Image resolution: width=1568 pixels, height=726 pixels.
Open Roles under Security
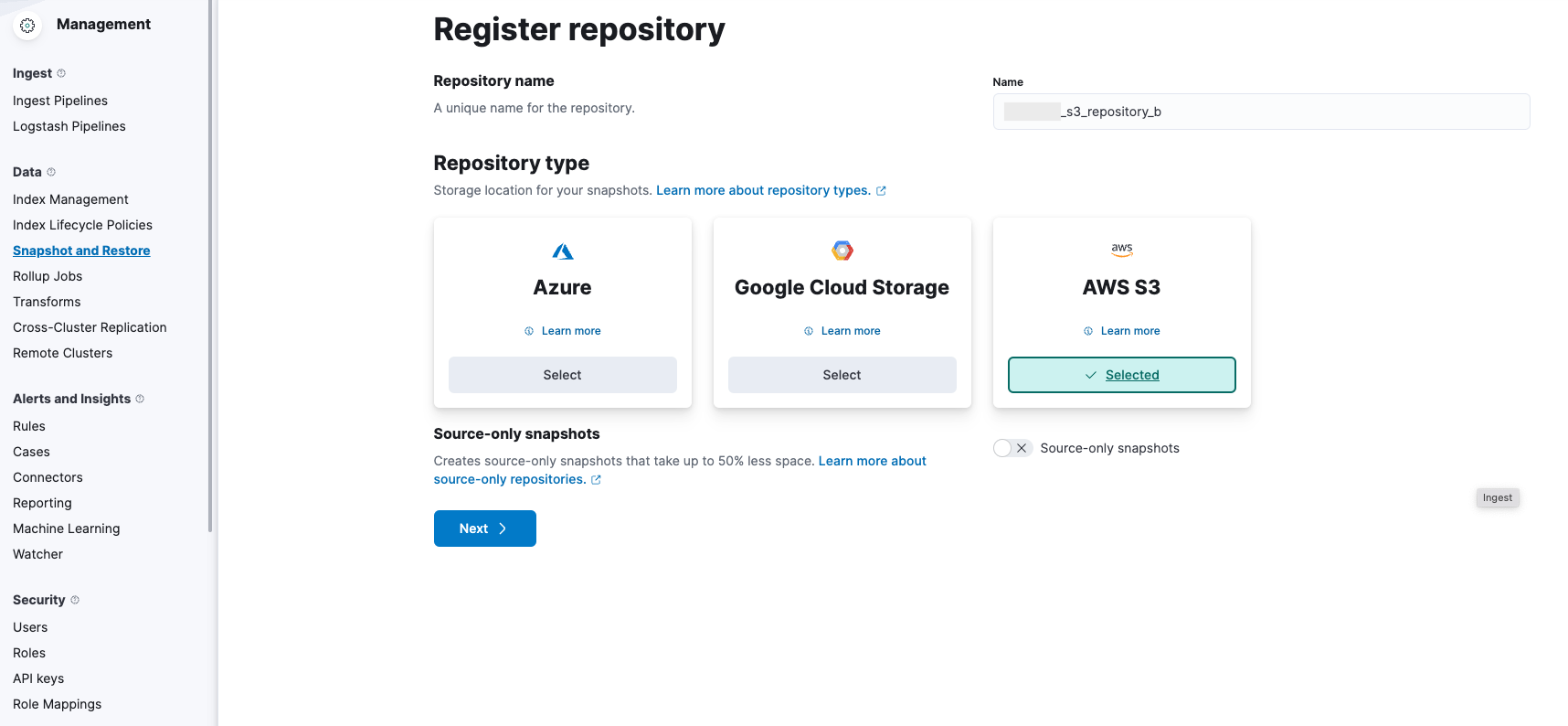29,653
